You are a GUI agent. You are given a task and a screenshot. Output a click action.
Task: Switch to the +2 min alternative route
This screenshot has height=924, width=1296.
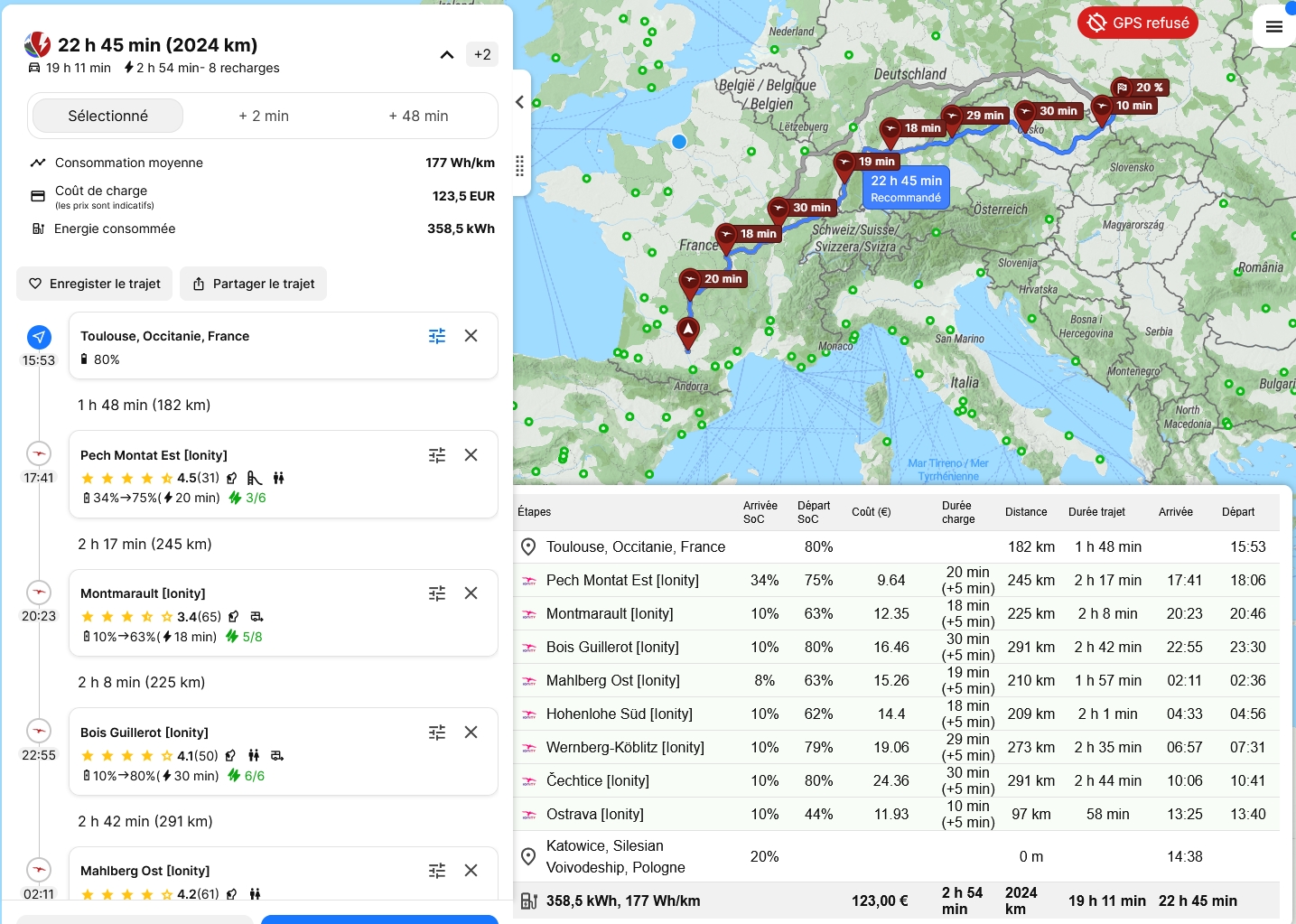pyautogui.click(x=264, y=117)
